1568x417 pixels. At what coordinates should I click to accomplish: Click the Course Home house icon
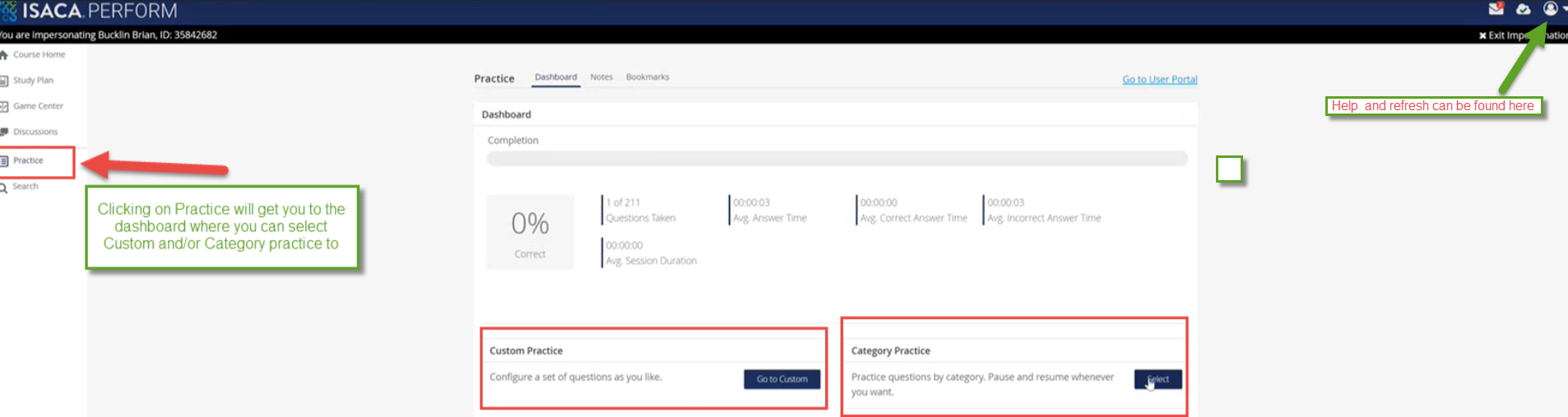[4, 55]
